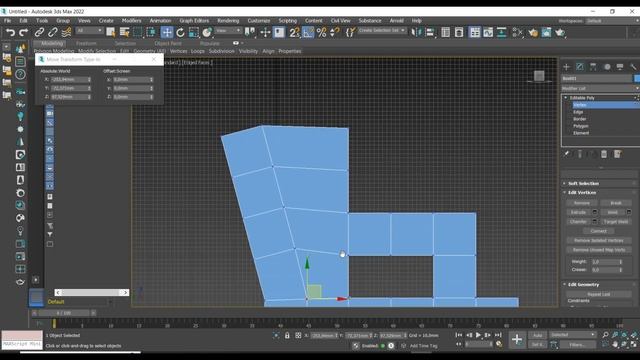Image resolution: width=640 pixels, height=360 pixels.
Task: Click the Play Animation button
Action: tap(478, 335)
